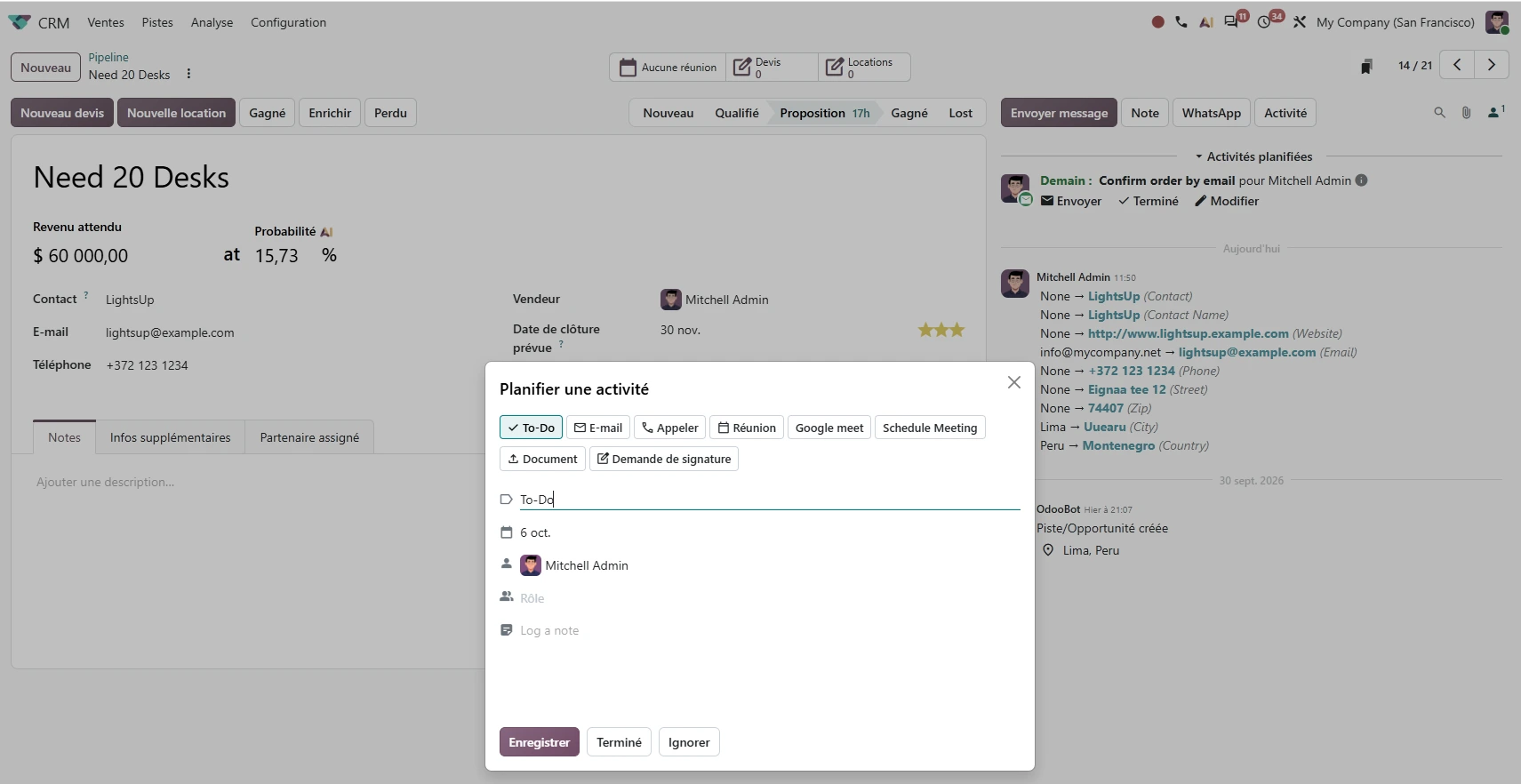This screenshot has height=784, width=1521.
Task: Open the debug tools wrench icon
Action: point(1300,22)
